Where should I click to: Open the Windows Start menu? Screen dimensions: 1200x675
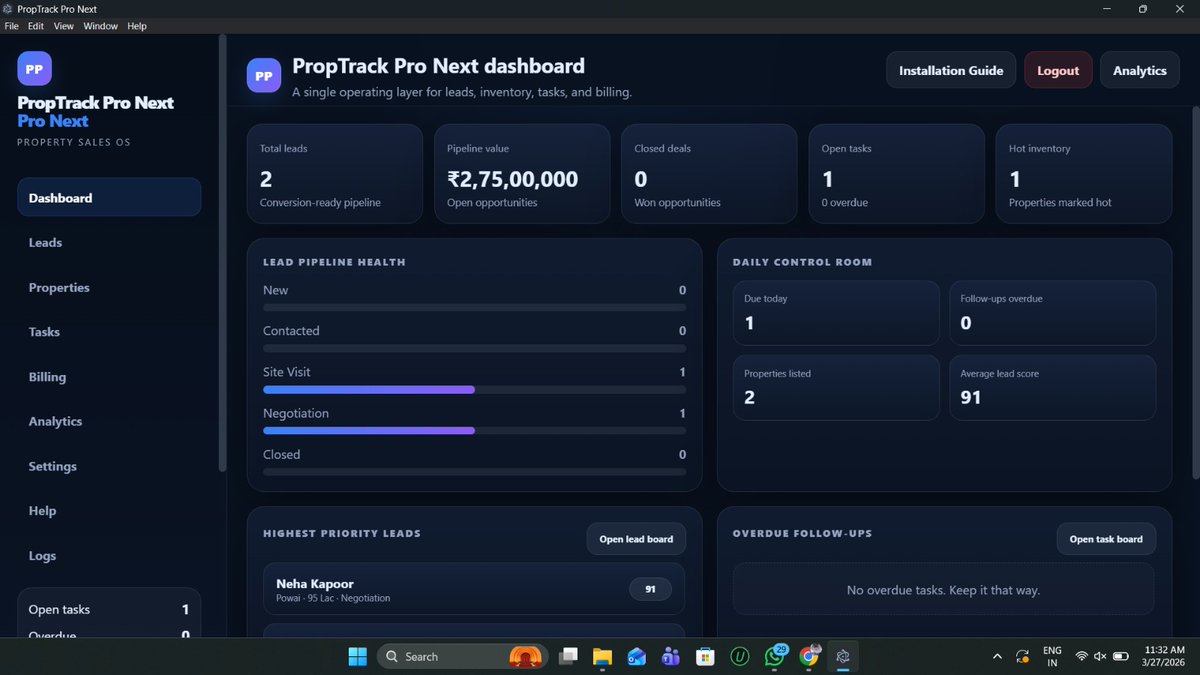tap(357, 656)
